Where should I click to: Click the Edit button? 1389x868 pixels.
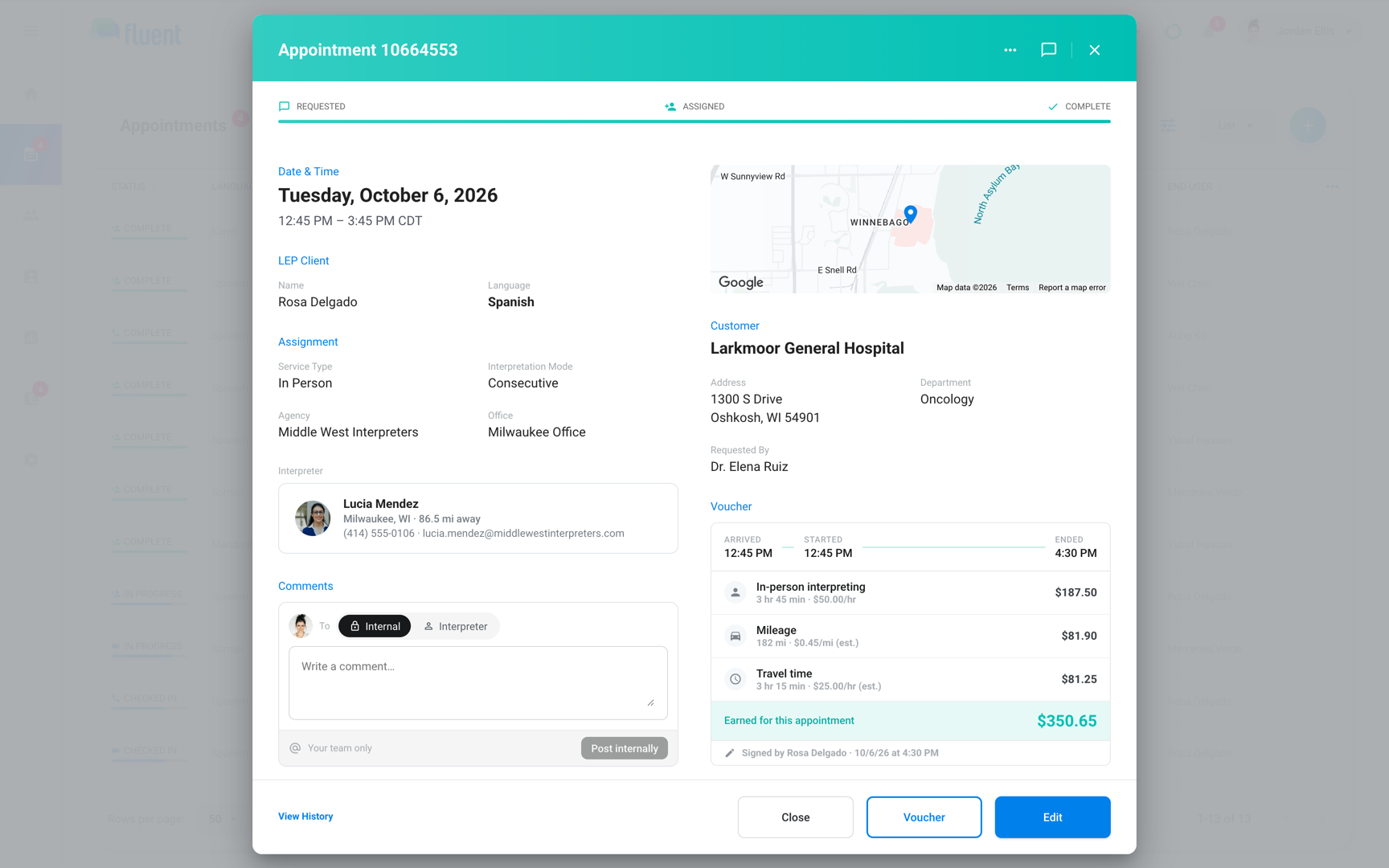point(1052,817)
